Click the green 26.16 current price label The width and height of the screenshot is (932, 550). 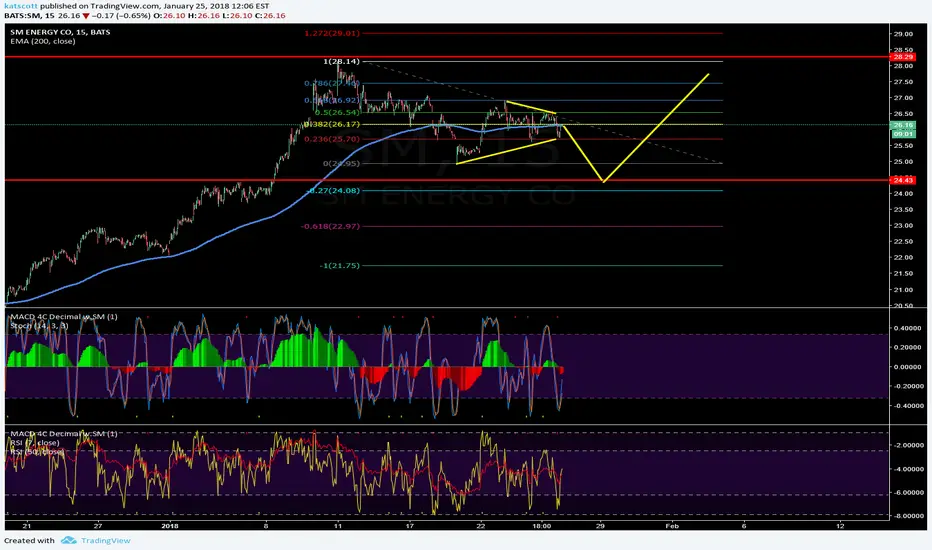(x=902, y=125)
